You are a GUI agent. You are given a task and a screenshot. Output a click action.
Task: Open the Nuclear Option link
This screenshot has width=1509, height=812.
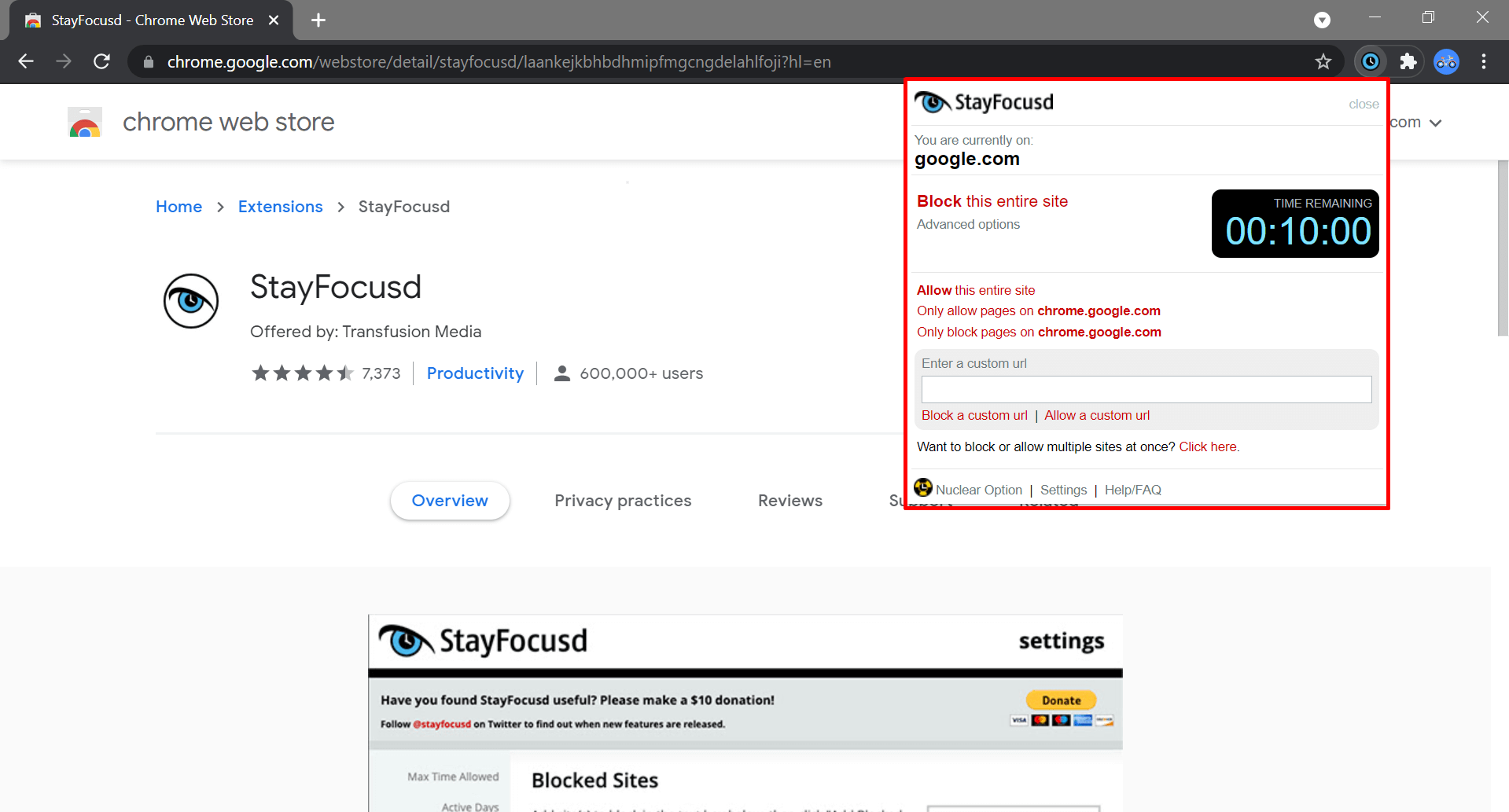979,490
